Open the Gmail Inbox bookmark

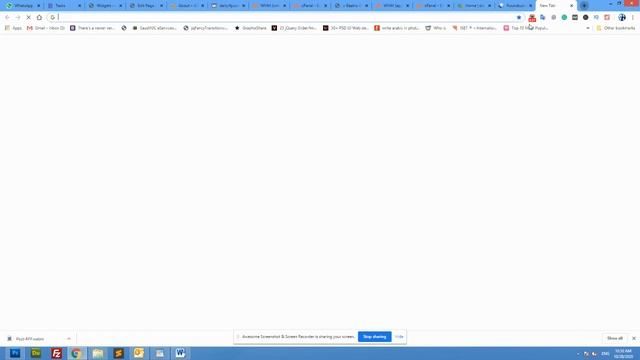(x=46, y=28)
